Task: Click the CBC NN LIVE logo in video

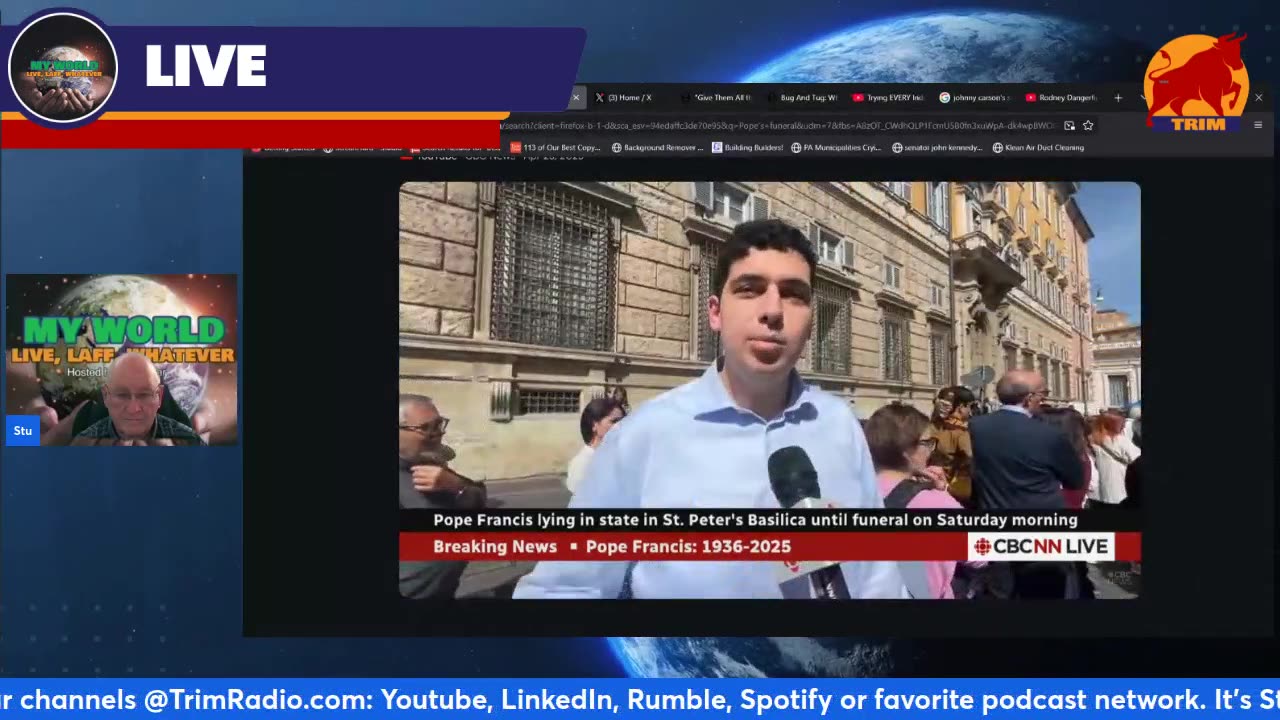Action: coord(1041,546)
